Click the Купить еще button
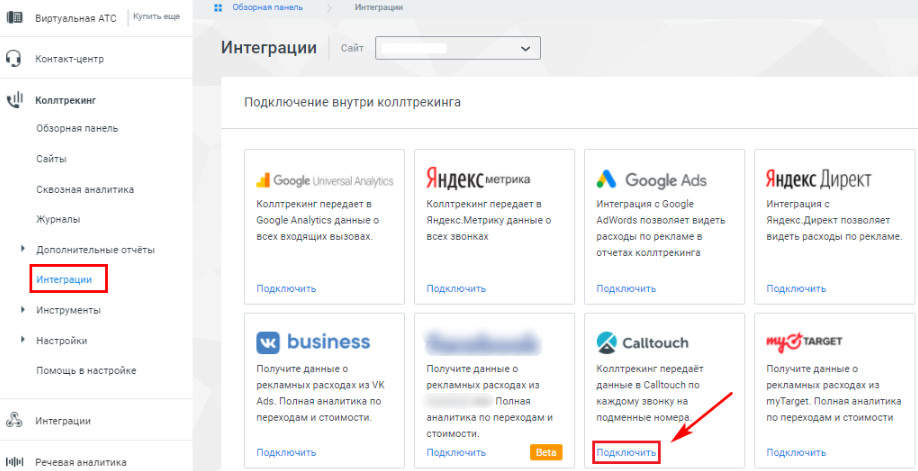The height and width of the screenshot is (471, 918). 158,17
